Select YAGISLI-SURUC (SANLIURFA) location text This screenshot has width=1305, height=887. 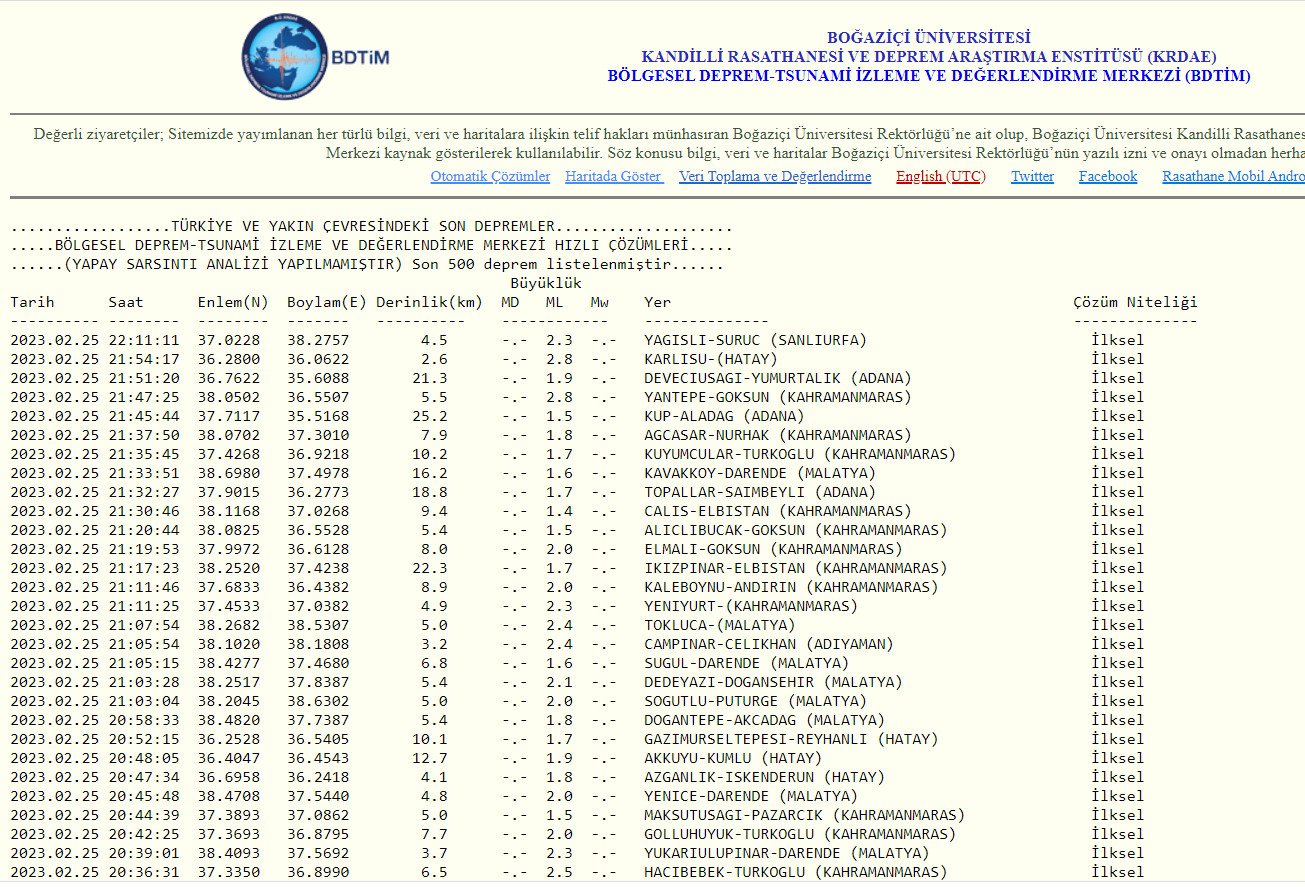755,340
